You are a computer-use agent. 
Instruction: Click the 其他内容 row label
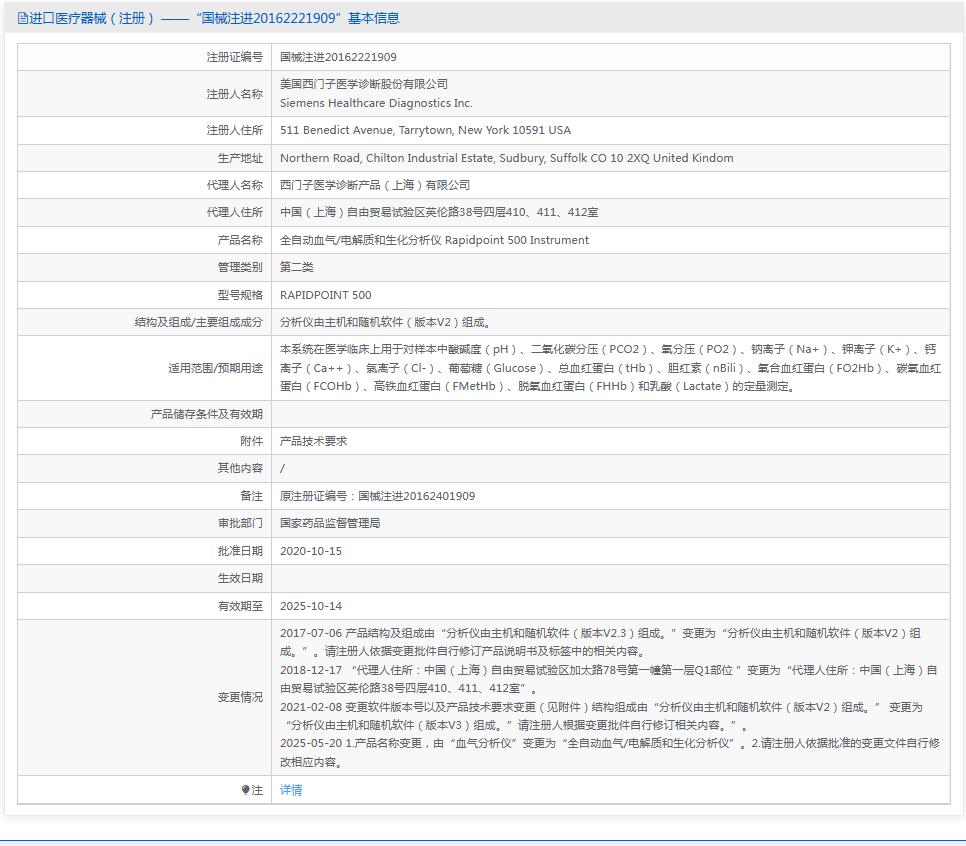click(x=240, y=468)
